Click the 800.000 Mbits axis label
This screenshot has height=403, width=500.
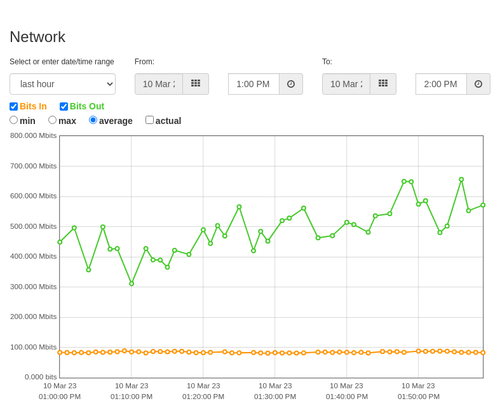tap(33, 136)
